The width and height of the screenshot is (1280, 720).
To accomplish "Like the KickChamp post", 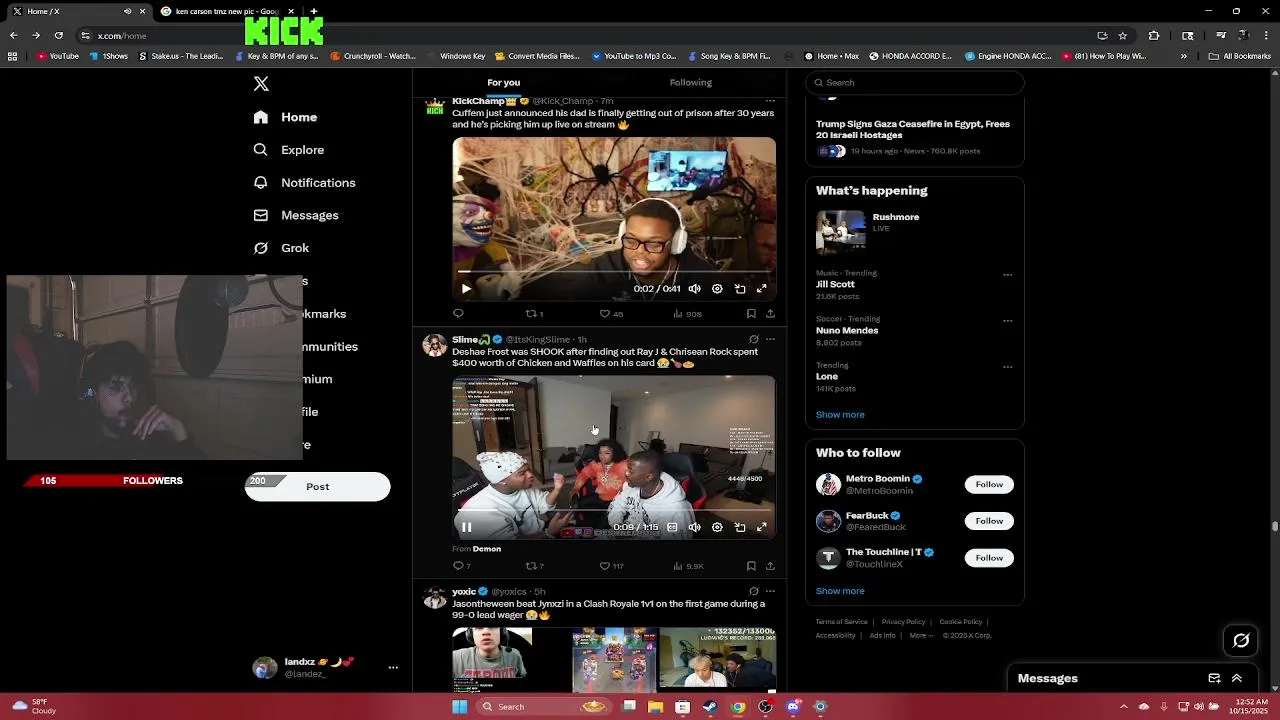I will pyautogui.click(x=610, y=314).
